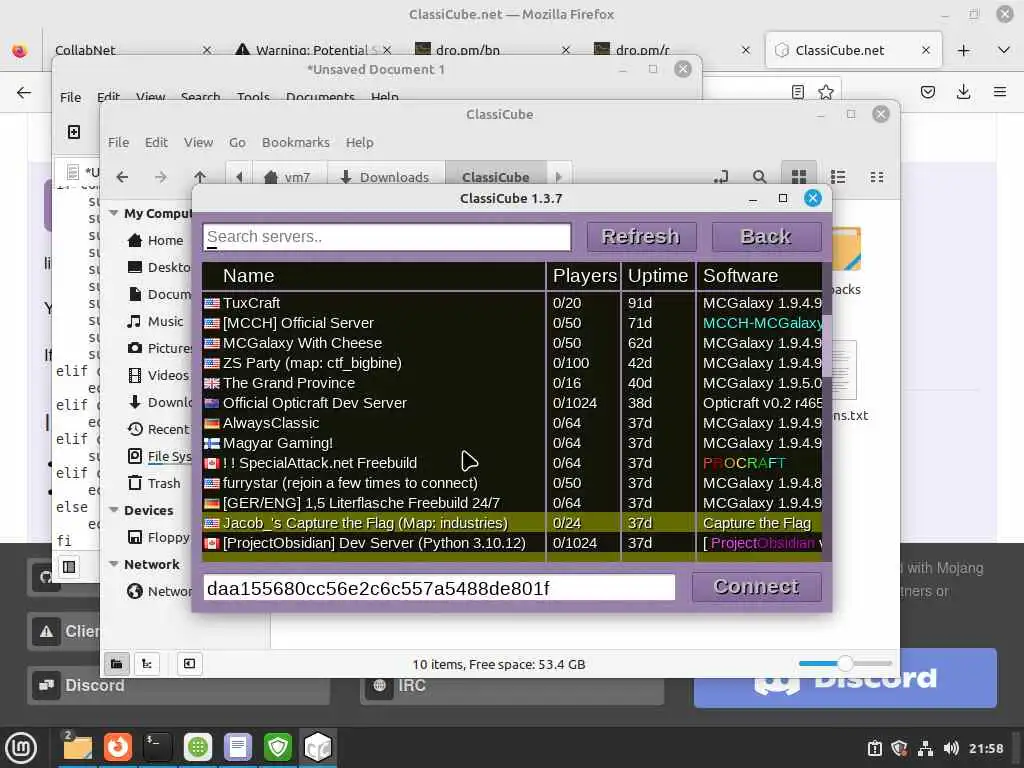Viewport: 1024px width, 768px height.
Task: Hide sidebar icon in file manager status bar
Action: (189, 664)
